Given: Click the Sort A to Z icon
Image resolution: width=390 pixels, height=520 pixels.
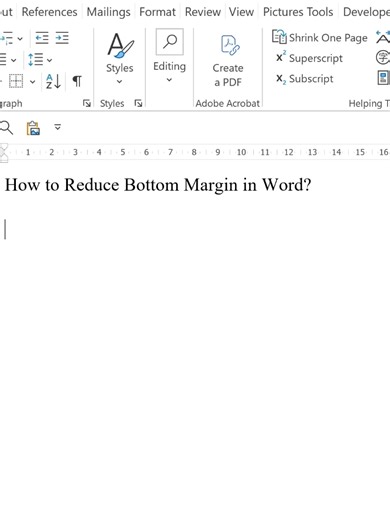Looking at the screenshot, I should click(x=53, y=81).
